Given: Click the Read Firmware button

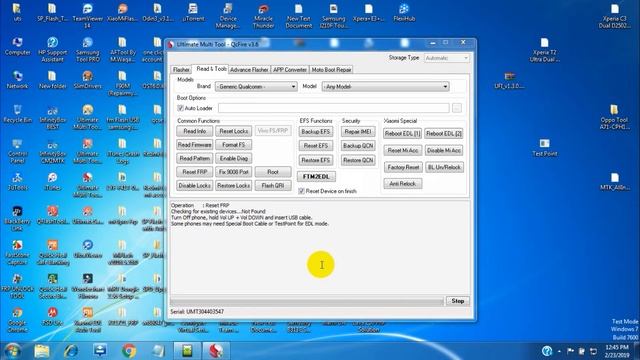Looking at the screenshot, I should pyautogui.click(x=195, y=145).
